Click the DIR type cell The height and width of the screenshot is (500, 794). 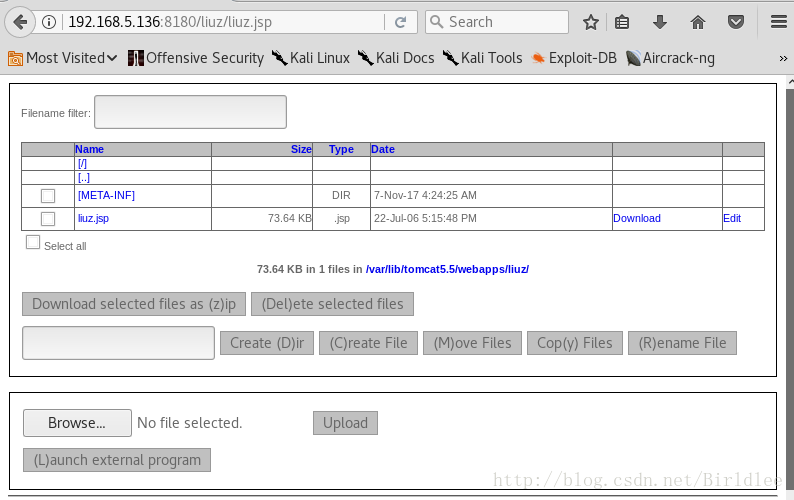tap(341, 196)
